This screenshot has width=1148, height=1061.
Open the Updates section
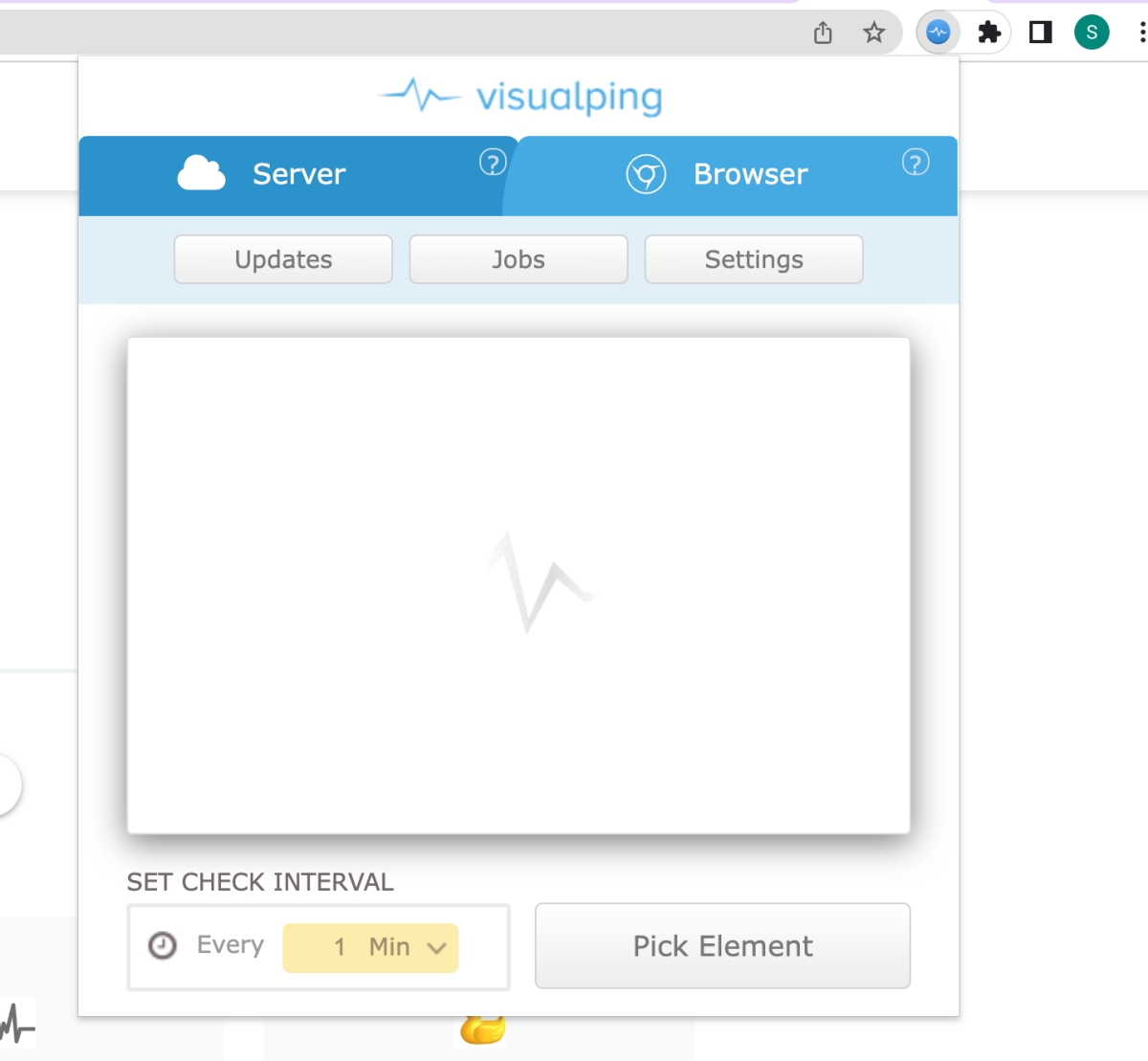(x=283, y=259)
